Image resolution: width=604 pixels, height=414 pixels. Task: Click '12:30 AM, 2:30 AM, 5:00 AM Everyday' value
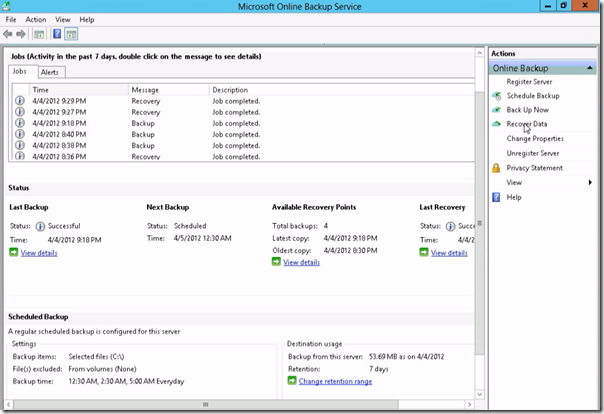click(126, 381)
